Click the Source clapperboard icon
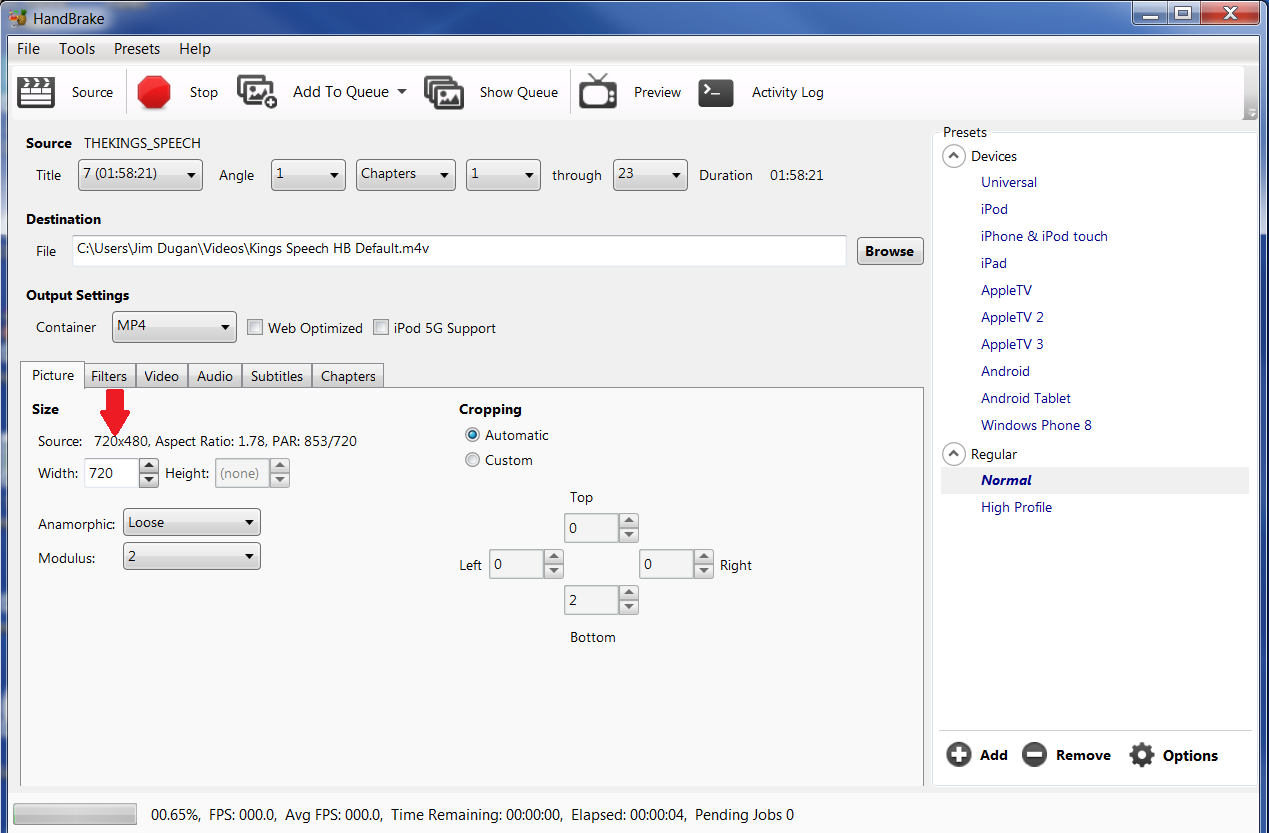 [x=36, y=92]
